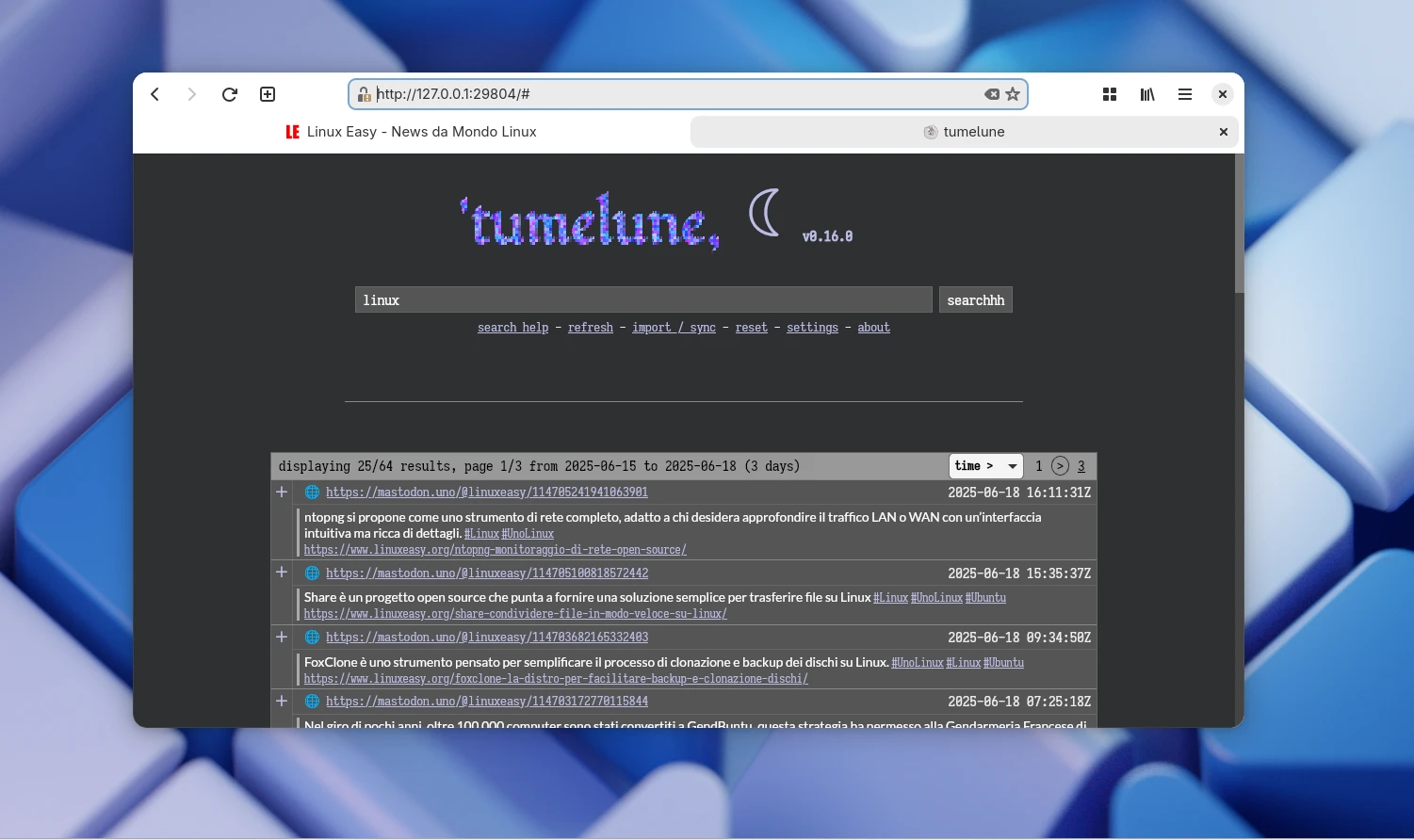Expand the FoxClone result entry
Screen dimensions: 1414x840
[281, 637]
